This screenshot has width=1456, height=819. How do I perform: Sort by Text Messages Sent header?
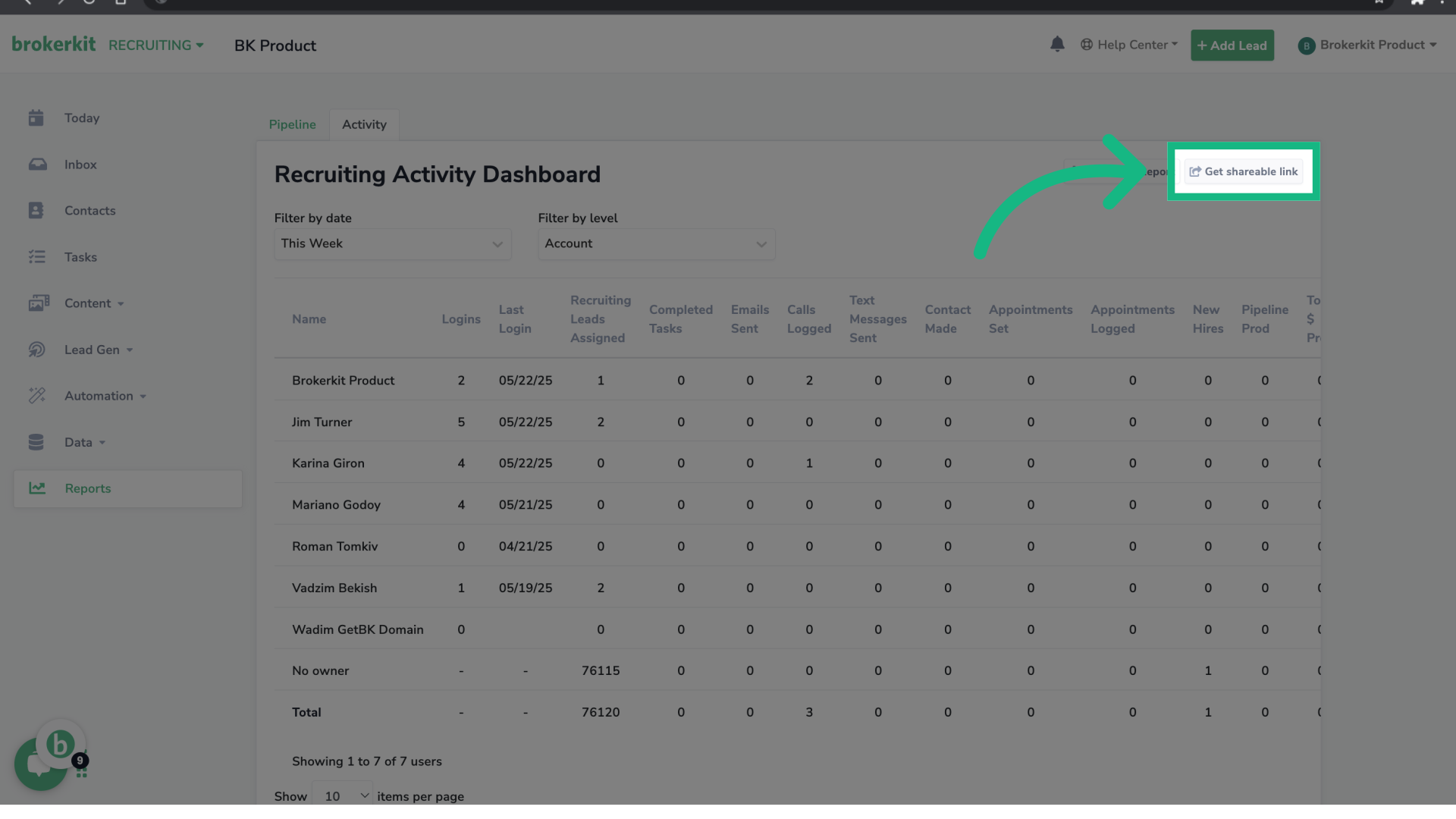[x=877, y=319]
